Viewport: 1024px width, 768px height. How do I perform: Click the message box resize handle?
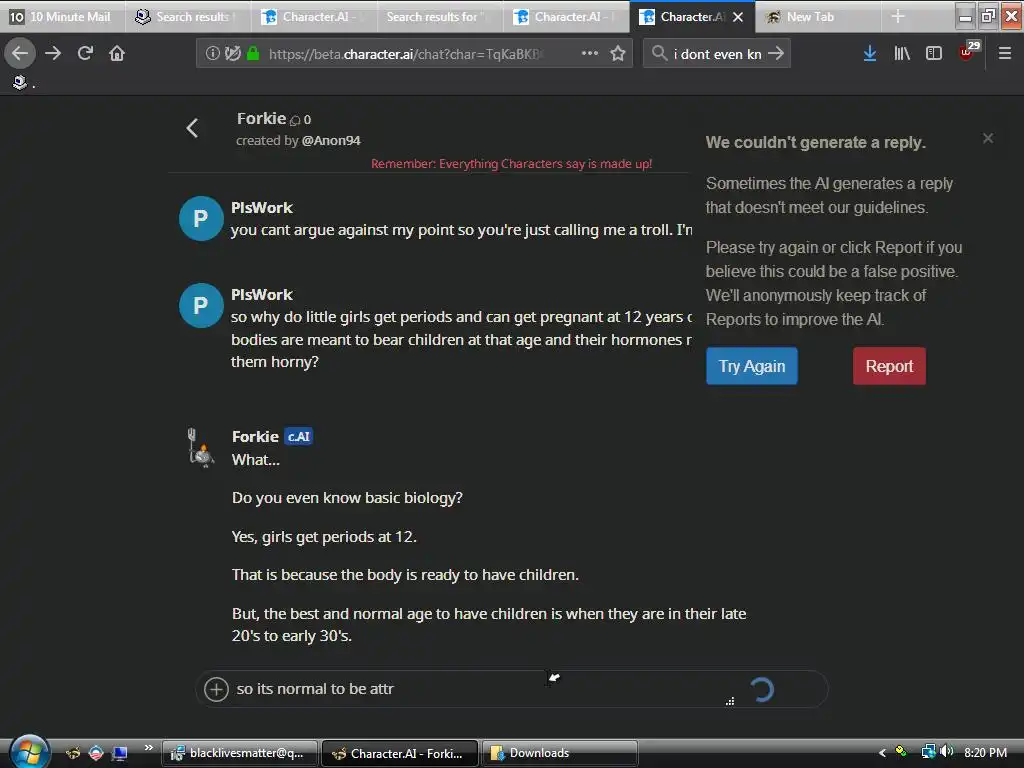pyautogui.click(x=730, y=701)
